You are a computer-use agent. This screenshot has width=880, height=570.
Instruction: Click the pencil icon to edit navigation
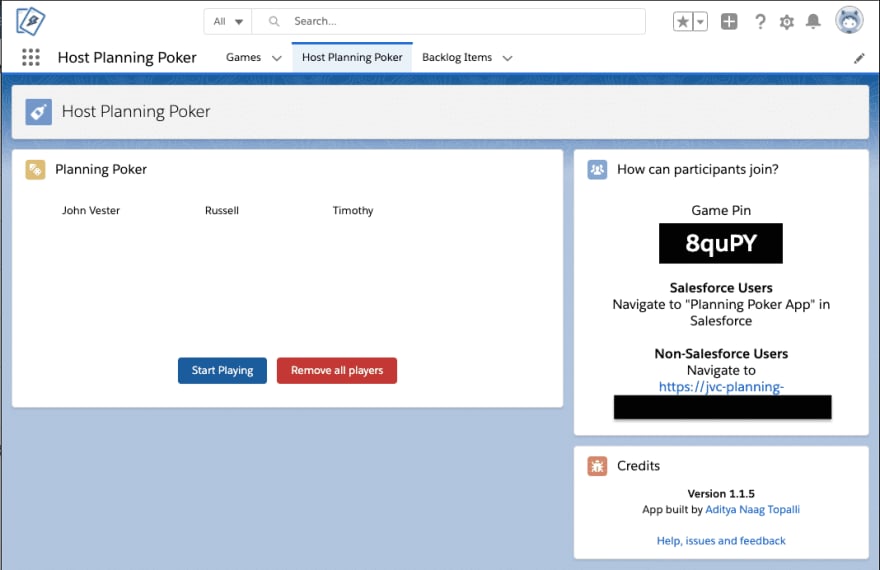859,58
